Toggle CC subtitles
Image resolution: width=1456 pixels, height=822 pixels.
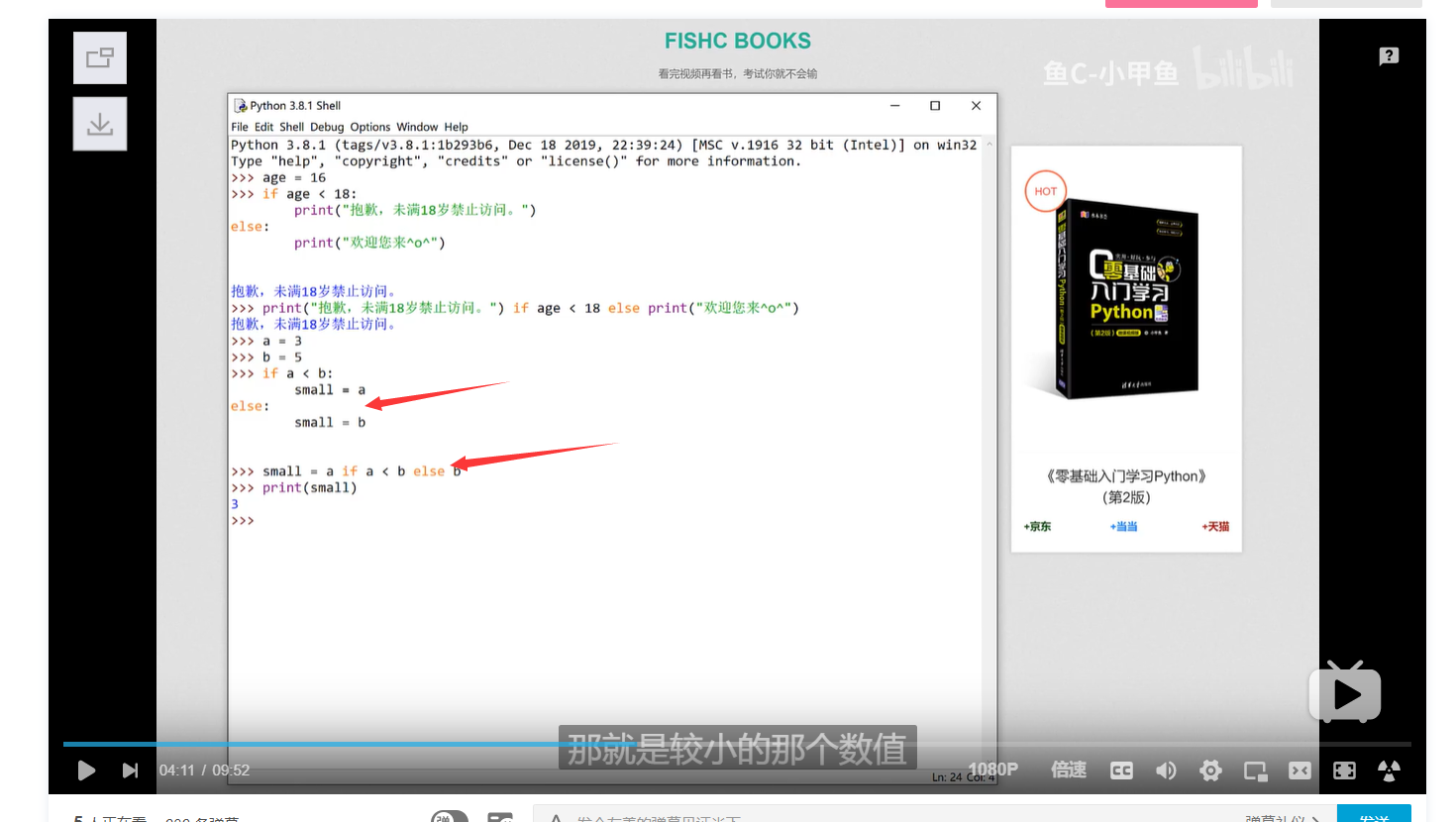pyautogui.click(x=1121, y=771)
